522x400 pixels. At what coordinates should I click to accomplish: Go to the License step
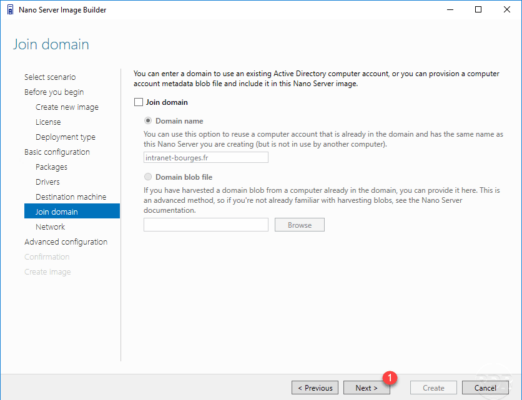(48, 122)
